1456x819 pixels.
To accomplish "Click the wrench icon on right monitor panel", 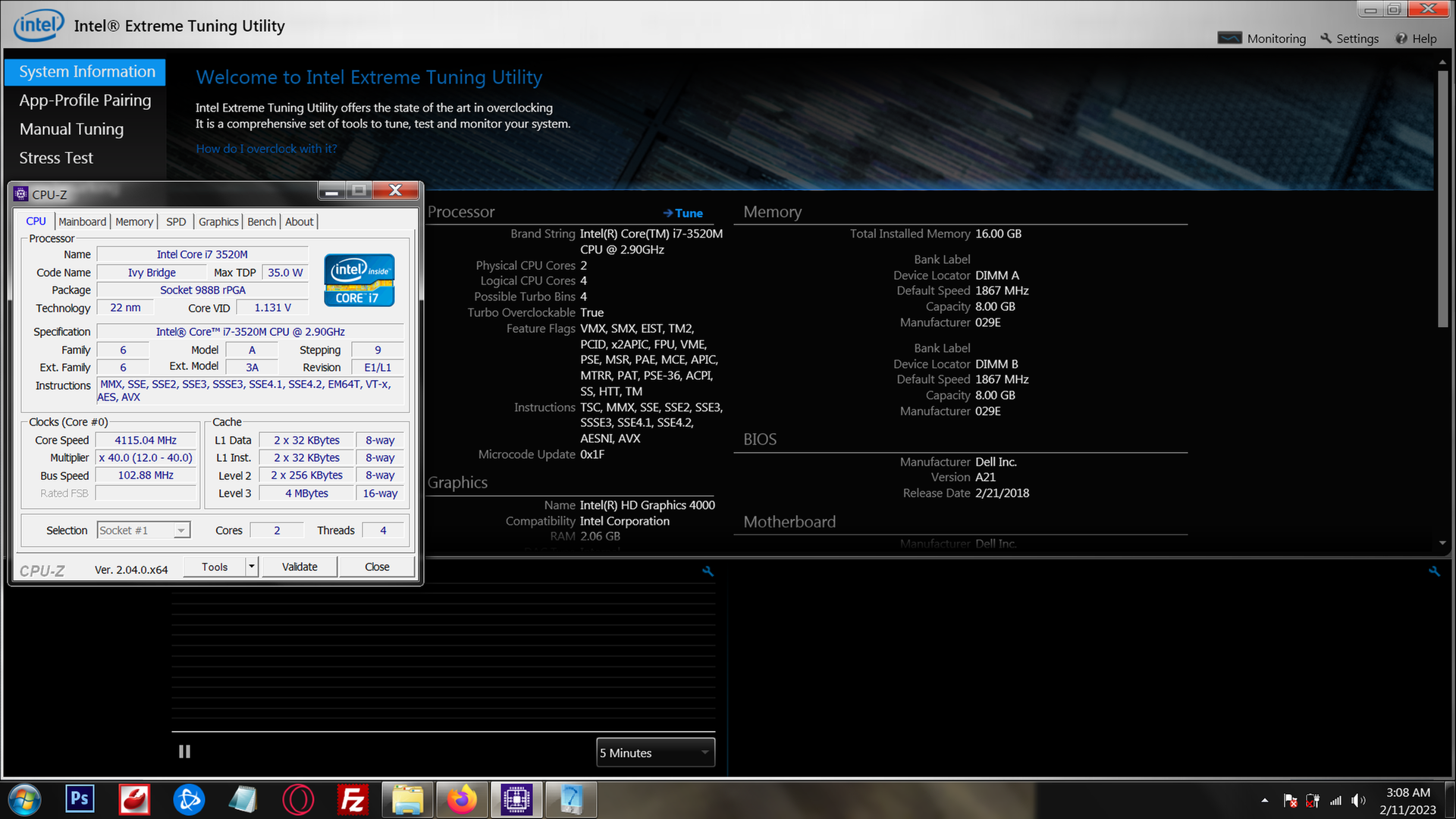I will 1434,571.
